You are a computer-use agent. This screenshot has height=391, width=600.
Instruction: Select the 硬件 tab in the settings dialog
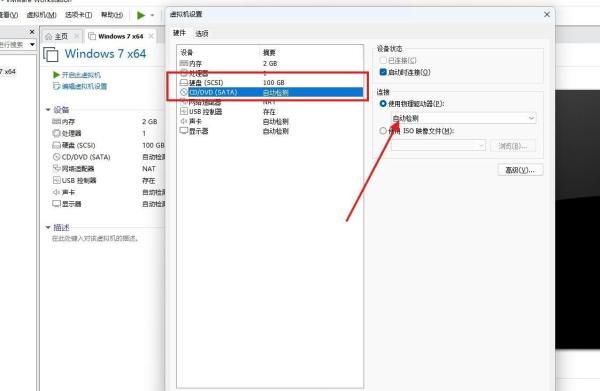179,33
